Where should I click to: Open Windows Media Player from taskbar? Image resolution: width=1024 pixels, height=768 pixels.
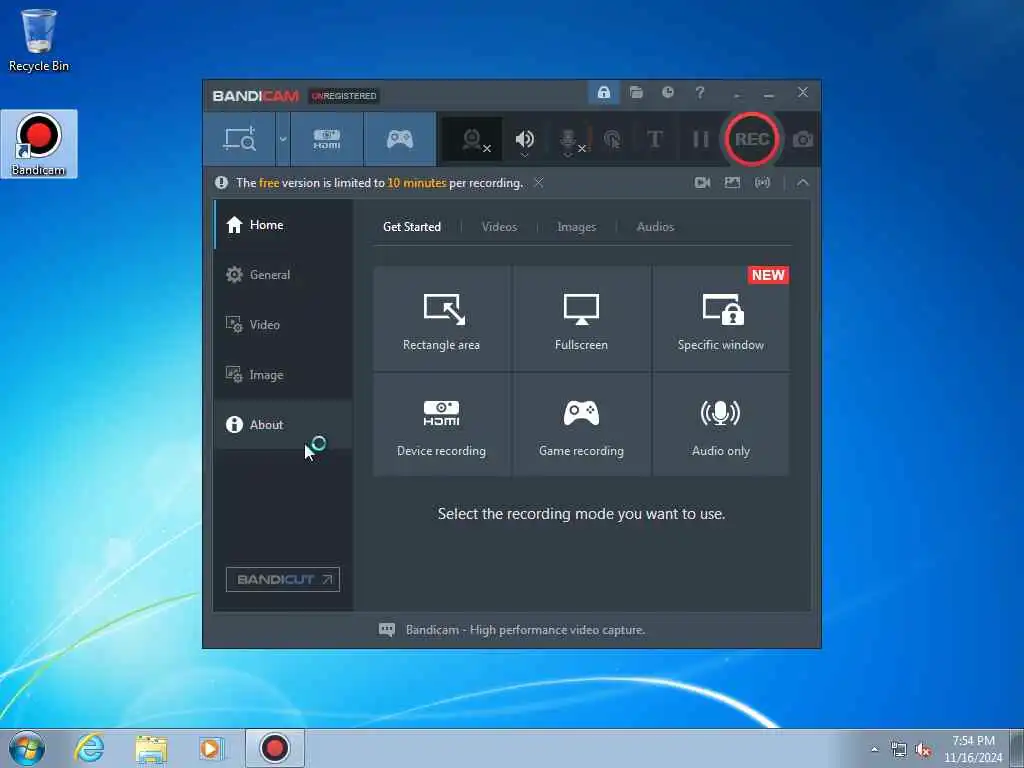tap(211, 748)
